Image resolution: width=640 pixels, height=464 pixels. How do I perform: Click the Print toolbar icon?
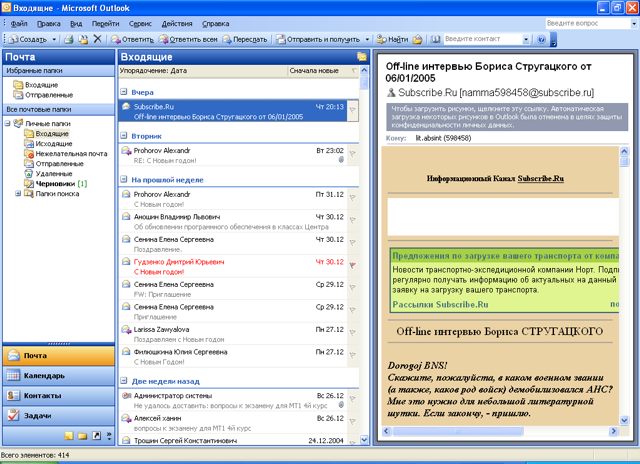[69, 39]
